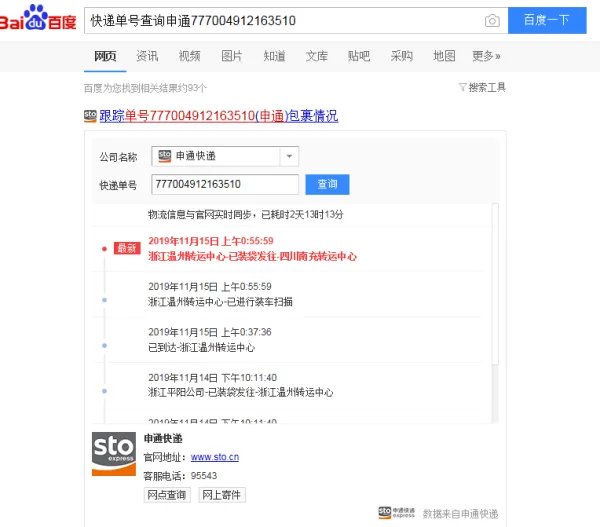
Task: Click latest status 已装袋发往-四川南充转运中心
Action: pyautogui.click(x=253, y=256)
